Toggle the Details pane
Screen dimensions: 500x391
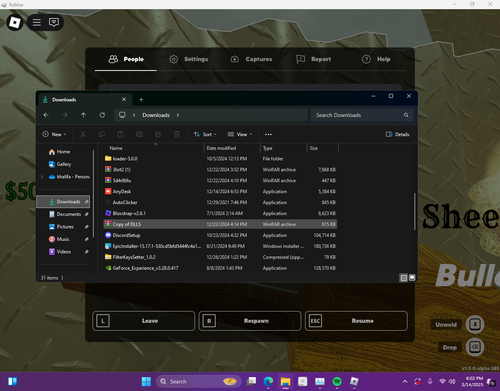[397, 134]
